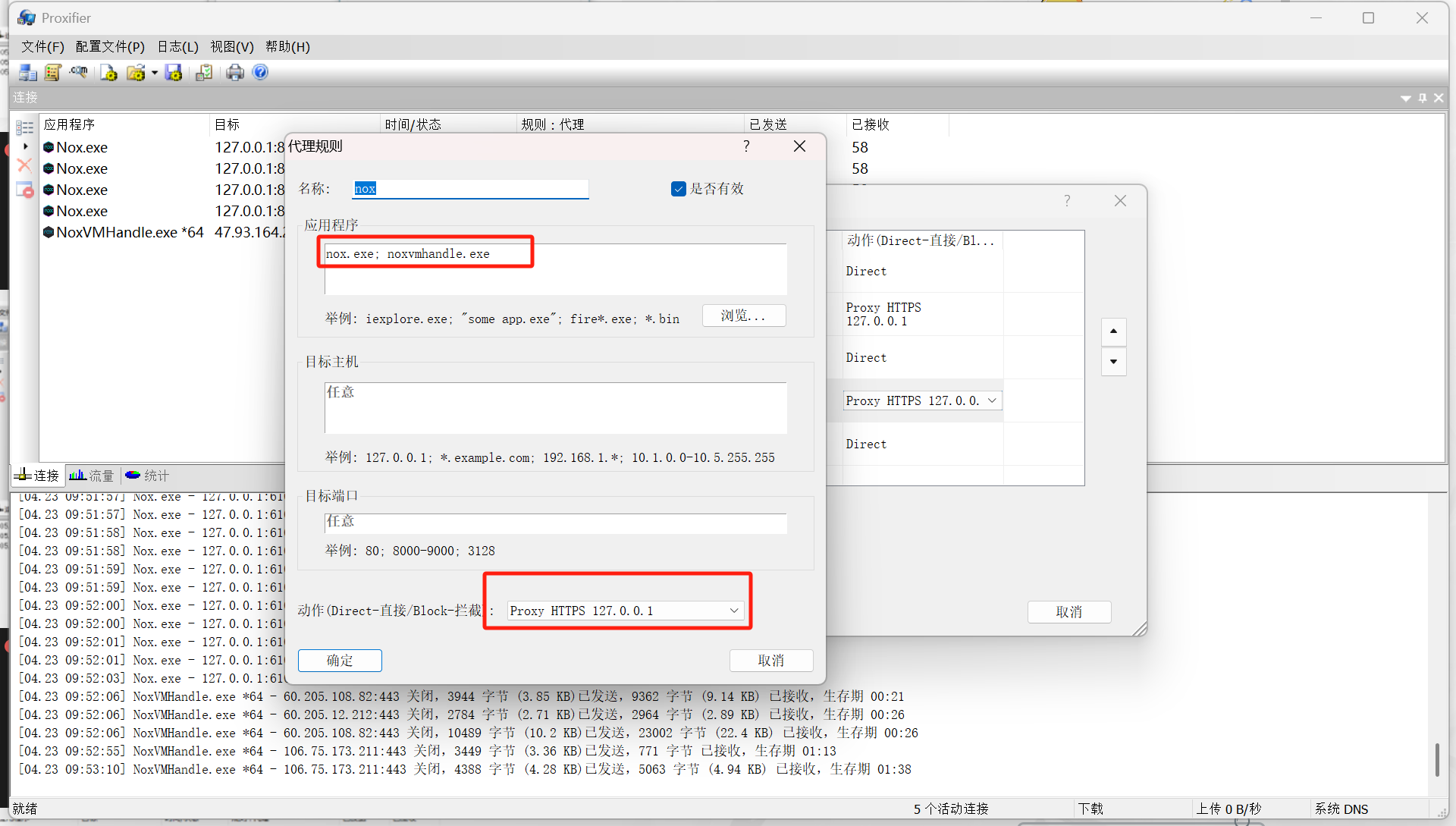1456x826 pixels.
Task: Click help question mark in 代理规则 dialog
Action: click(746, 146)
